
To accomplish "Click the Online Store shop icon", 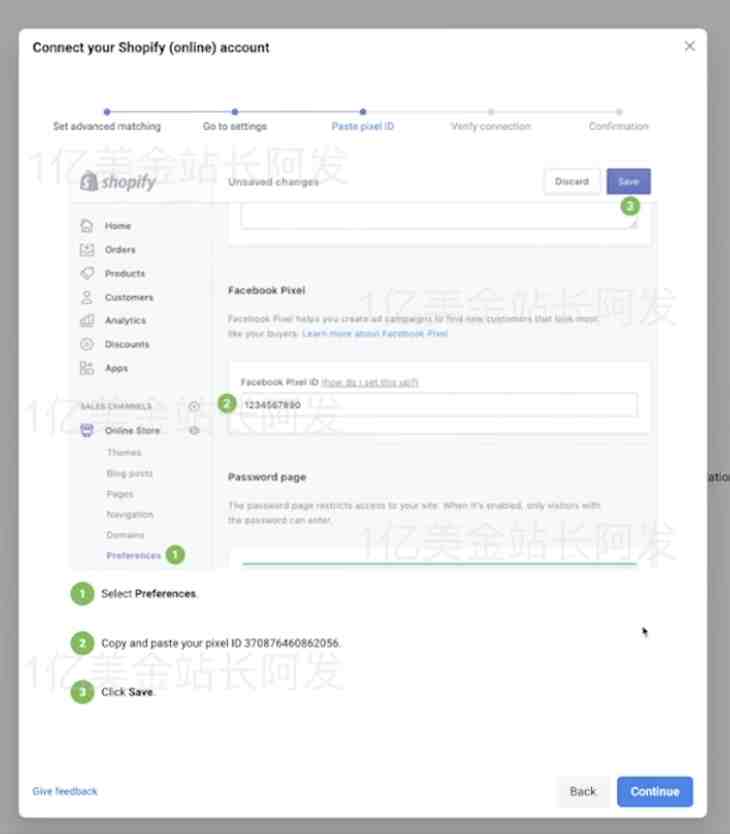I will point(87,430).
